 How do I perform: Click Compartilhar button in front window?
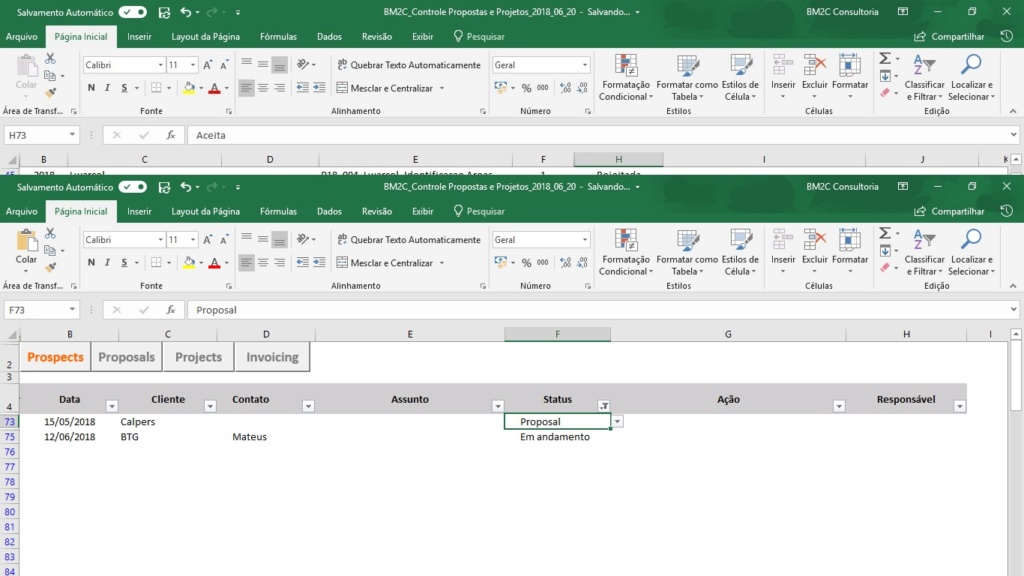pyautogui.click(x=950, y=212)
